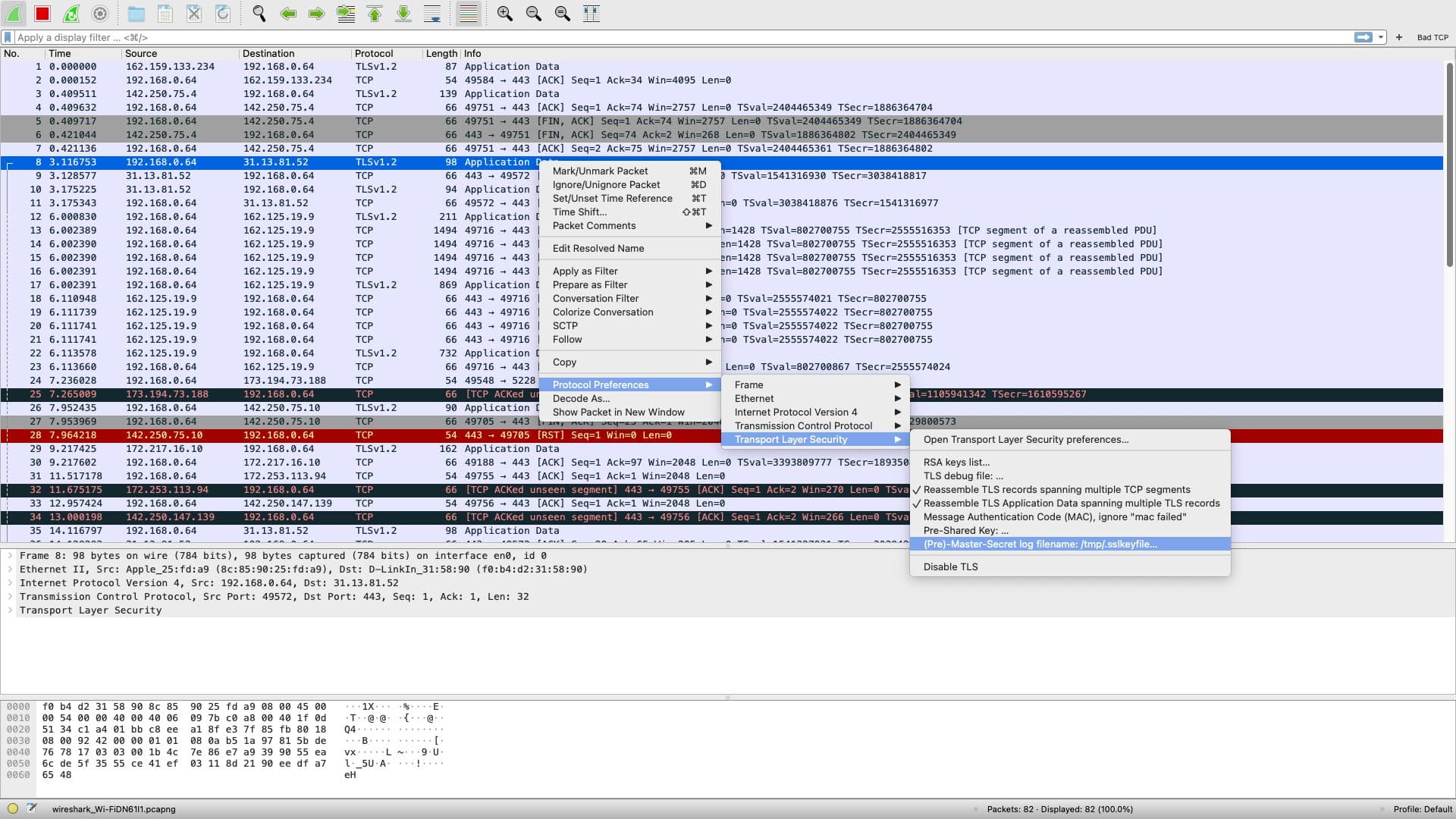Expand the Internet Protocol Version 4 details row
This screenshot has width=1456, height=819.
[x=10, y=583]
